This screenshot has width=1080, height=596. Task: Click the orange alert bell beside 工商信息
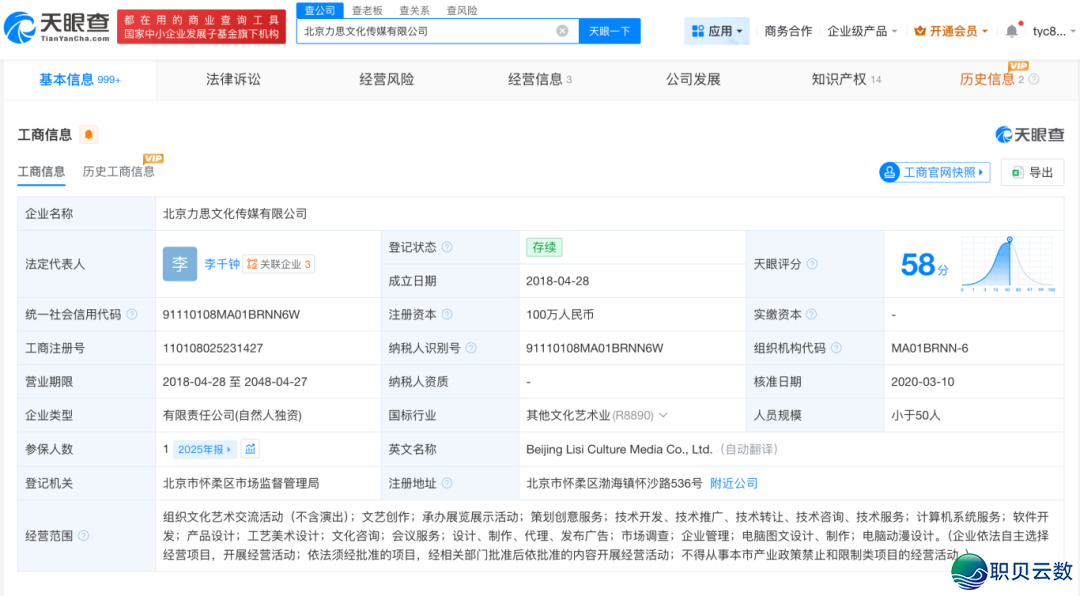click(x=89, y=135)
